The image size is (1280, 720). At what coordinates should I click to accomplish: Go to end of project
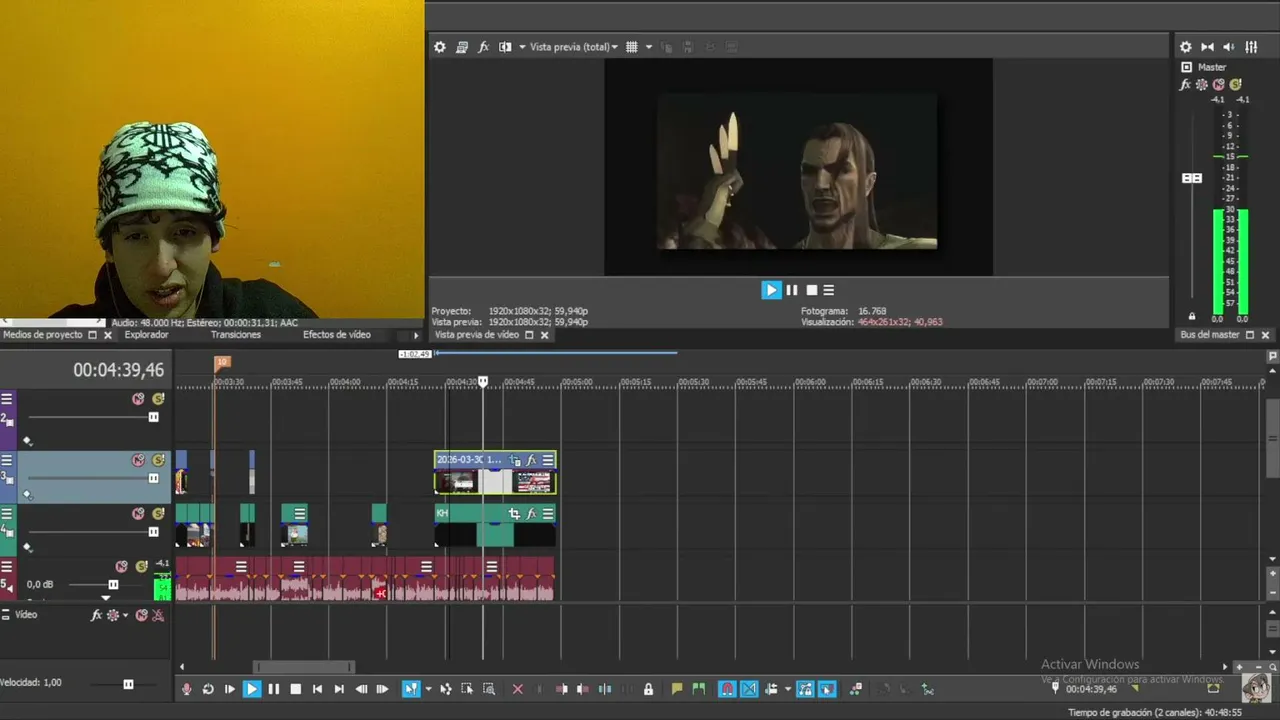pos(339,689)
